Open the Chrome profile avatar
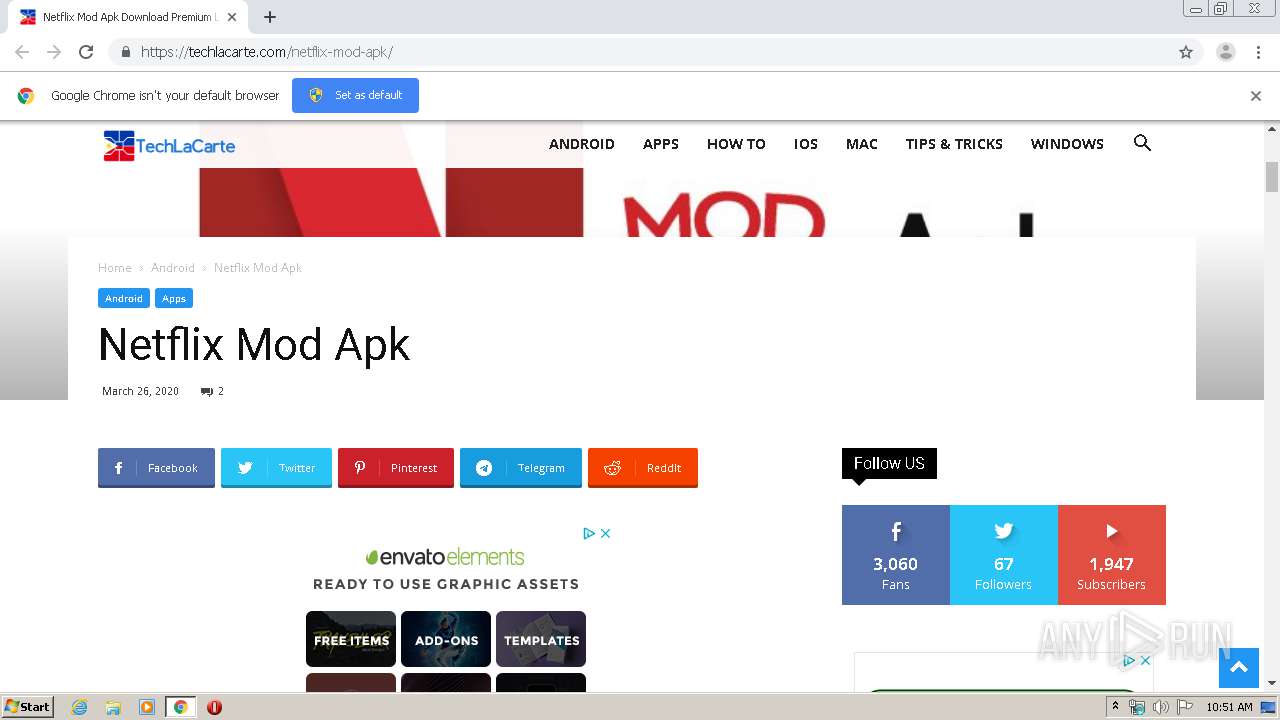Screen dimensions: 1280x720 [1225, 52]
